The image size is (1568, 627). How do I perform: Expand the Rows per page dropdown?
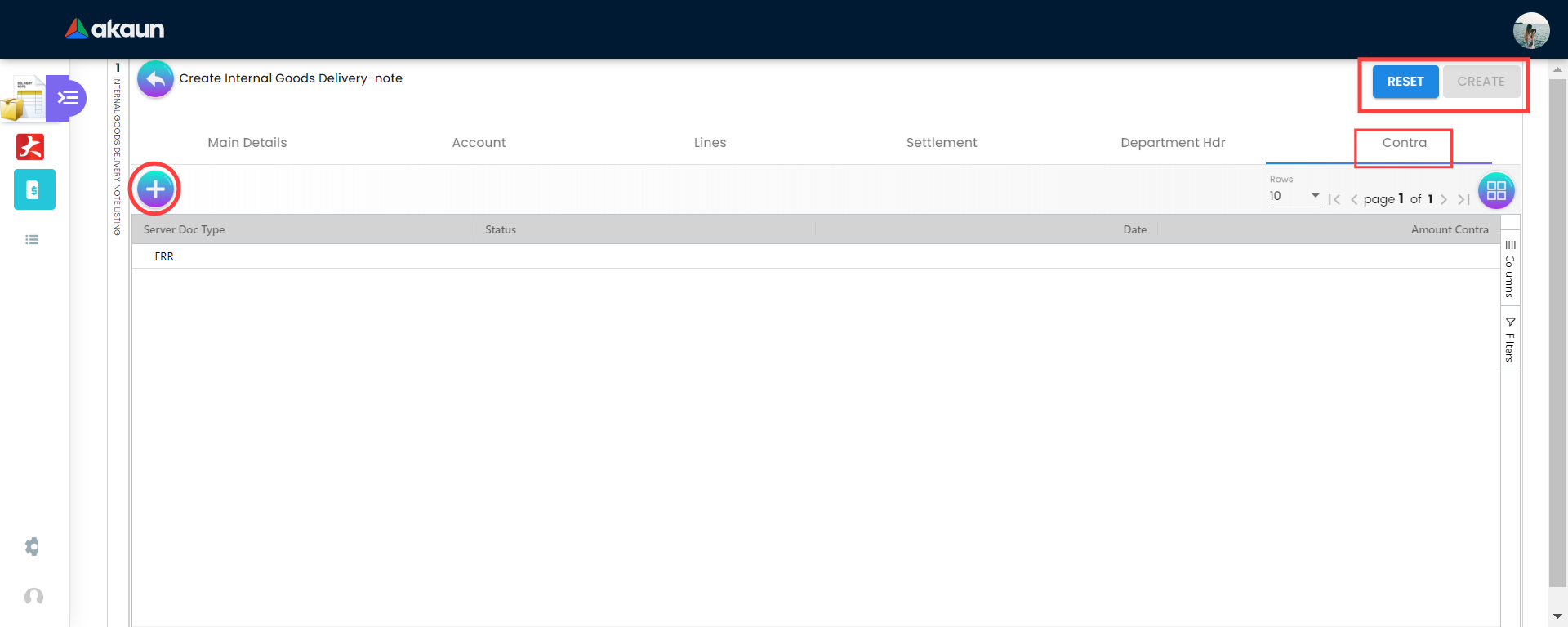1295,196
